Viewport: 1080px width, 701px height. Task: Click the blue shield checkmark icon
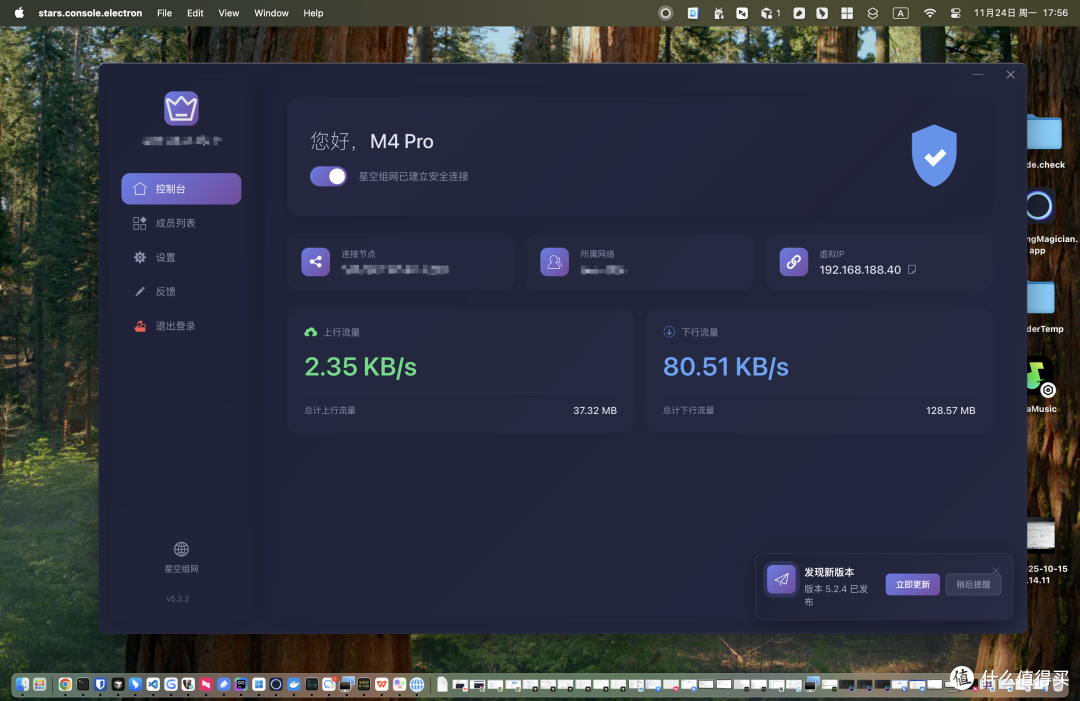point(934,156)
